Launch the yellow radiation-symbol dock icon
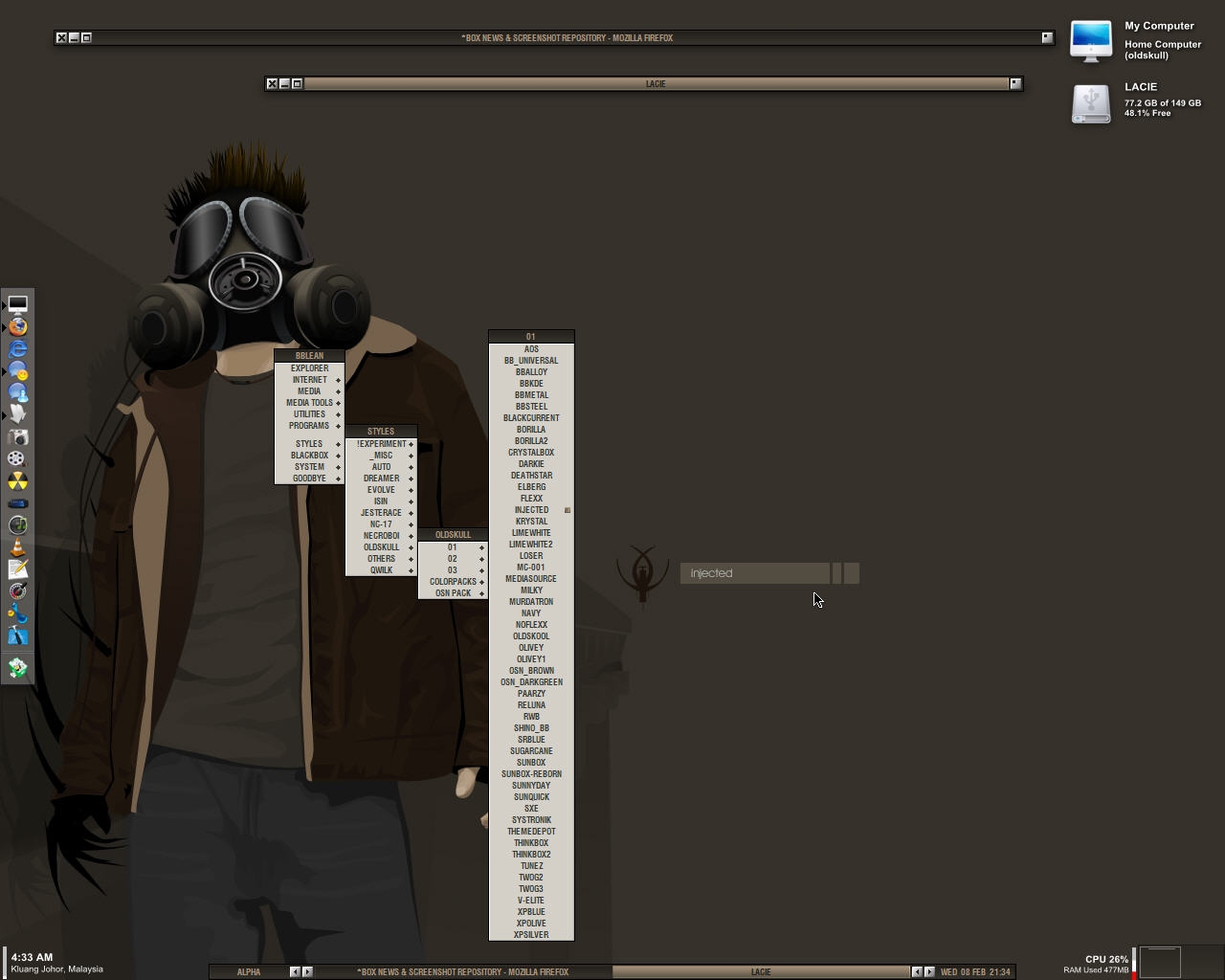Screen dimensions: 1225x980 point(17,480)
